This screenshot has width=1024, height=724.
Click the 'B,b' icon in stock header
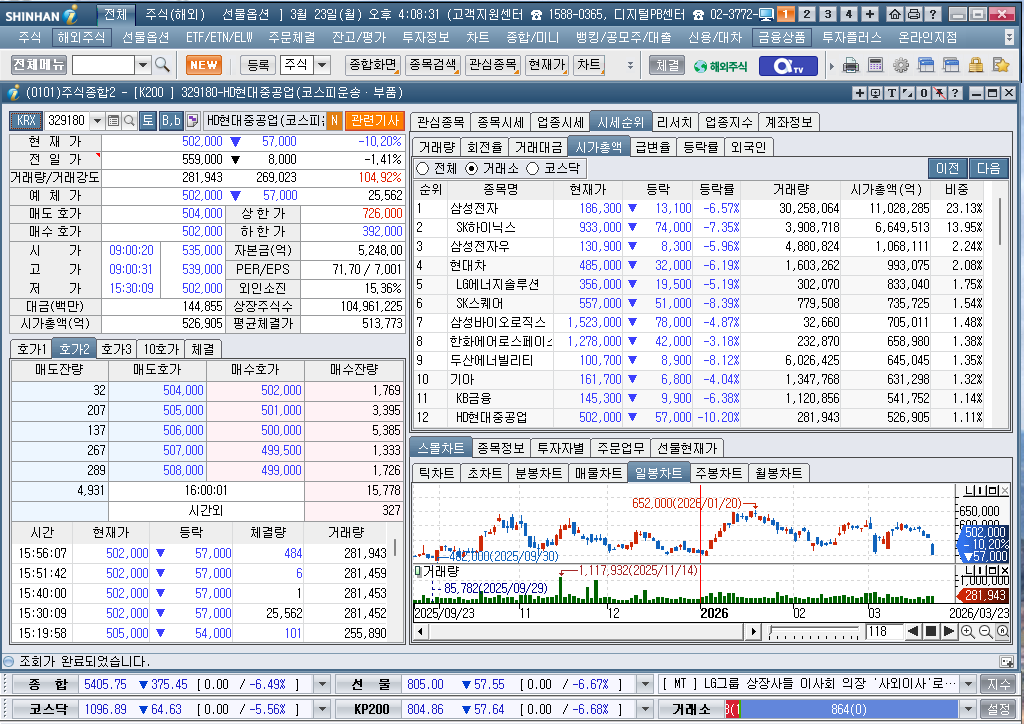click(171, 121)
